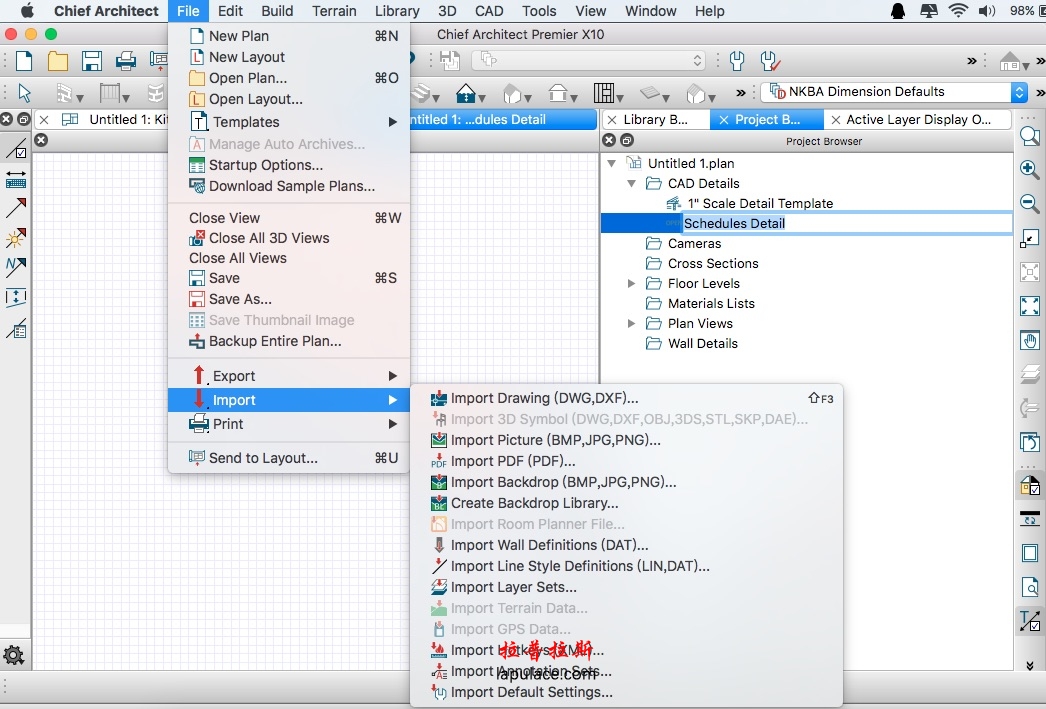The image size is (1046, 709).
Task: Open the preferences gear icon at bottom-left
Action: pos(14,655)
